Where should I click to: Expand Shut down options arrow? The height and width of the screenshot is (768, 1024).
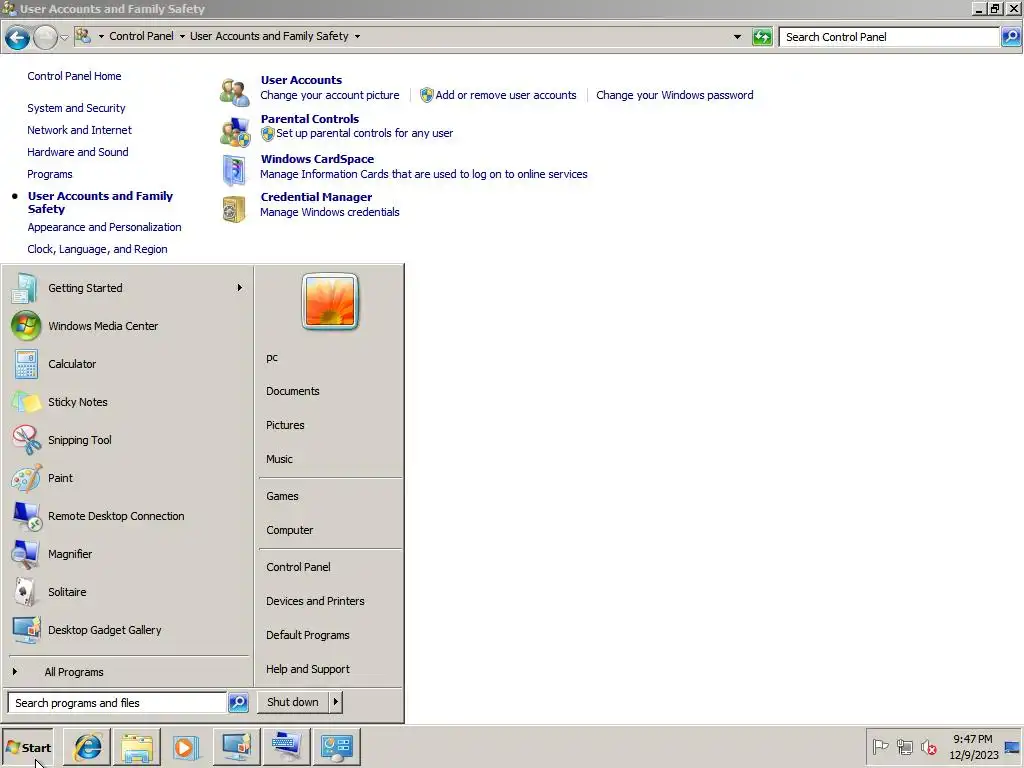[336, 702]
